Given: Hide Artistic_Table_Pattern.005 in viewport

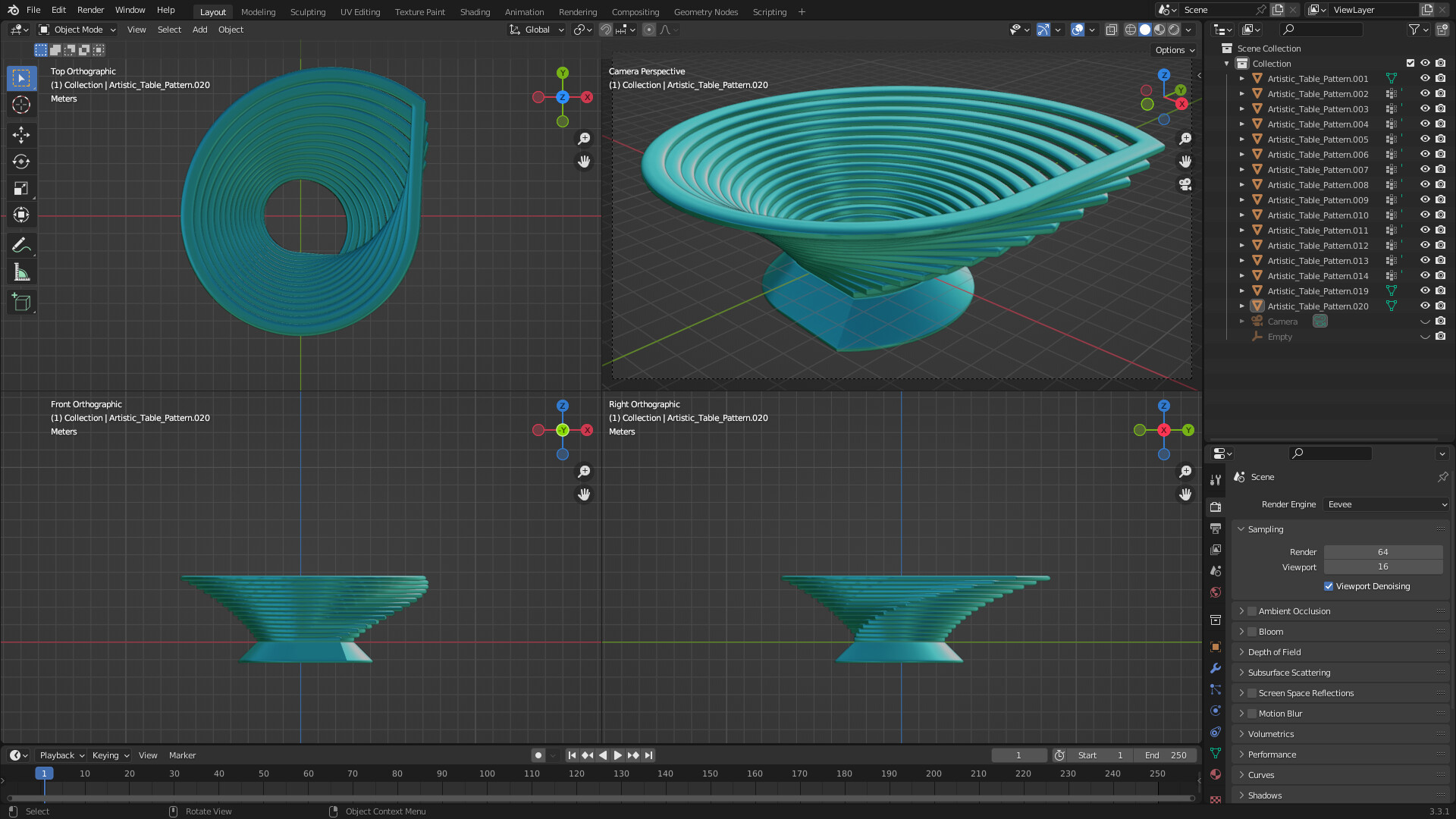Looking at the screenshot, I should pyautogui.click(x=1425, y=139).
